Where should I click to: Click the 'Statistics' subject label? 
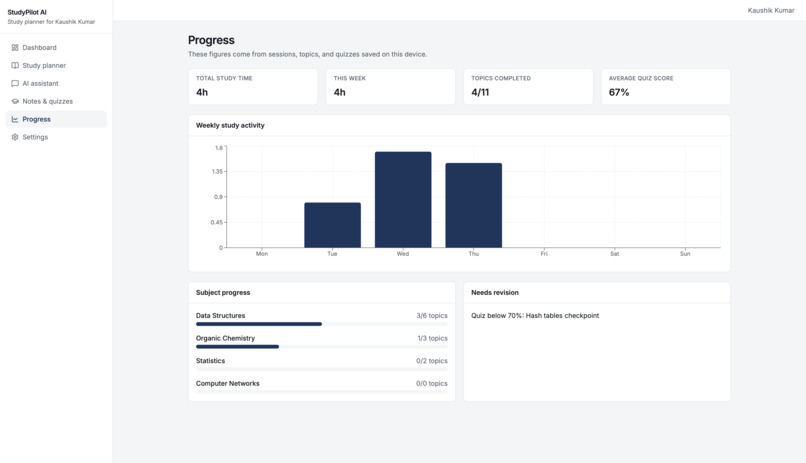210,361
